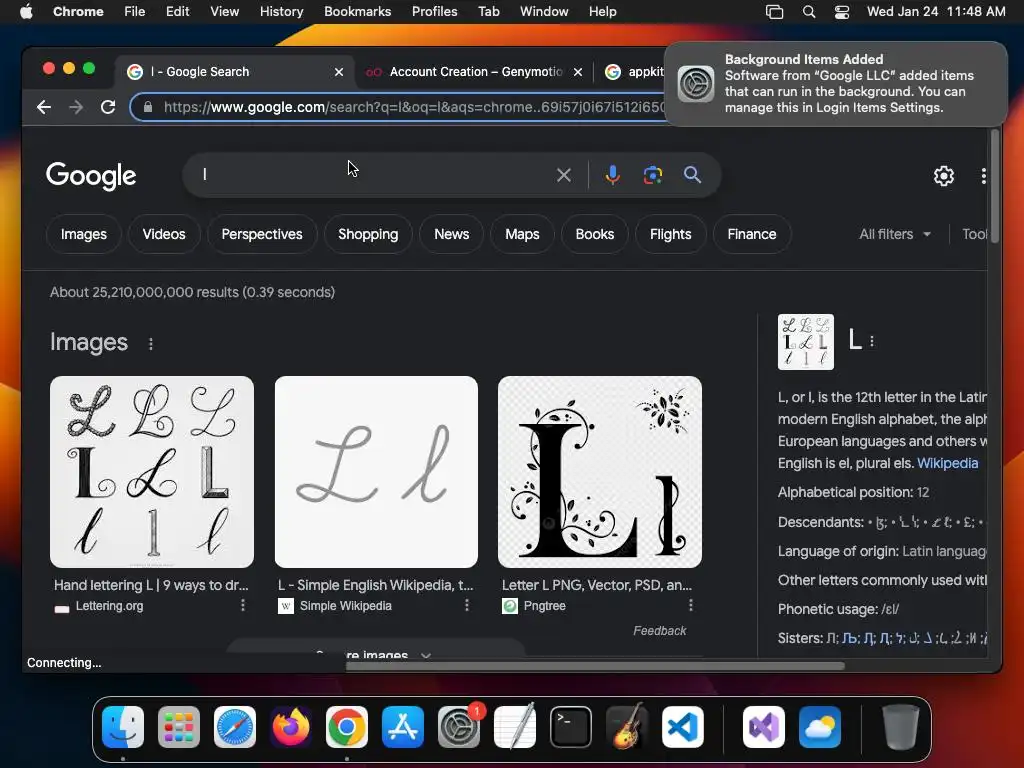Image resolution: width=1024 pixels, height=768 pixels.
Task: Open the Wikipedia link in knowledge panel
Action: 948,463
